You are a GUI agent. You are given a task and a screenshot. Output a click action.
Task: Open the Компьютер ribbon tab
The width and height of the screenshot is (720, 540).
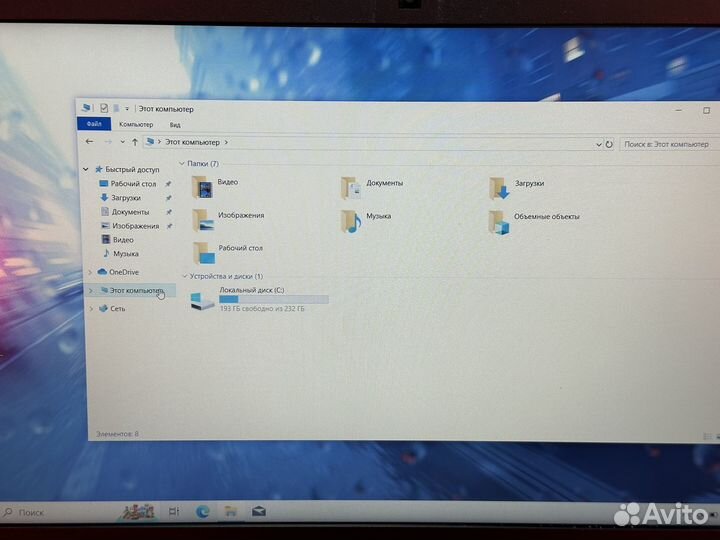[136, 124]
